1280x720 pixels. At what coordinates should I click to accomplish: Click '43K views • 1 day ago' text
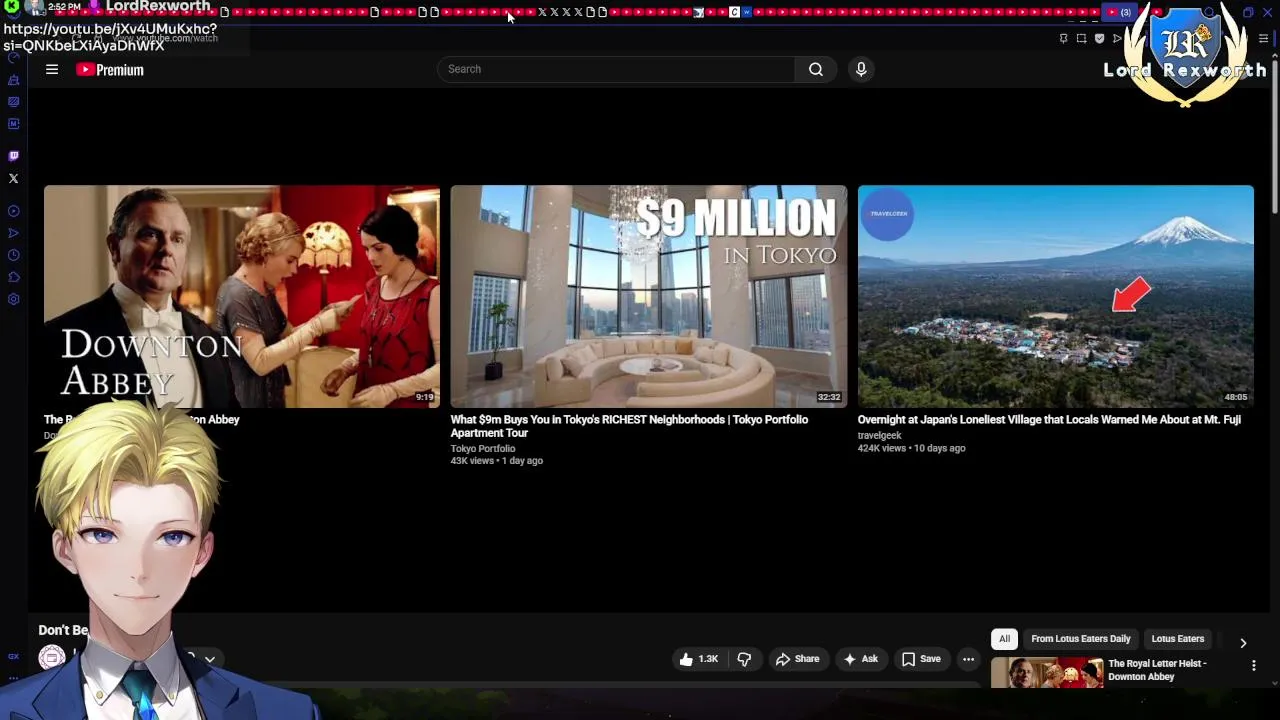tap(496, 461)
